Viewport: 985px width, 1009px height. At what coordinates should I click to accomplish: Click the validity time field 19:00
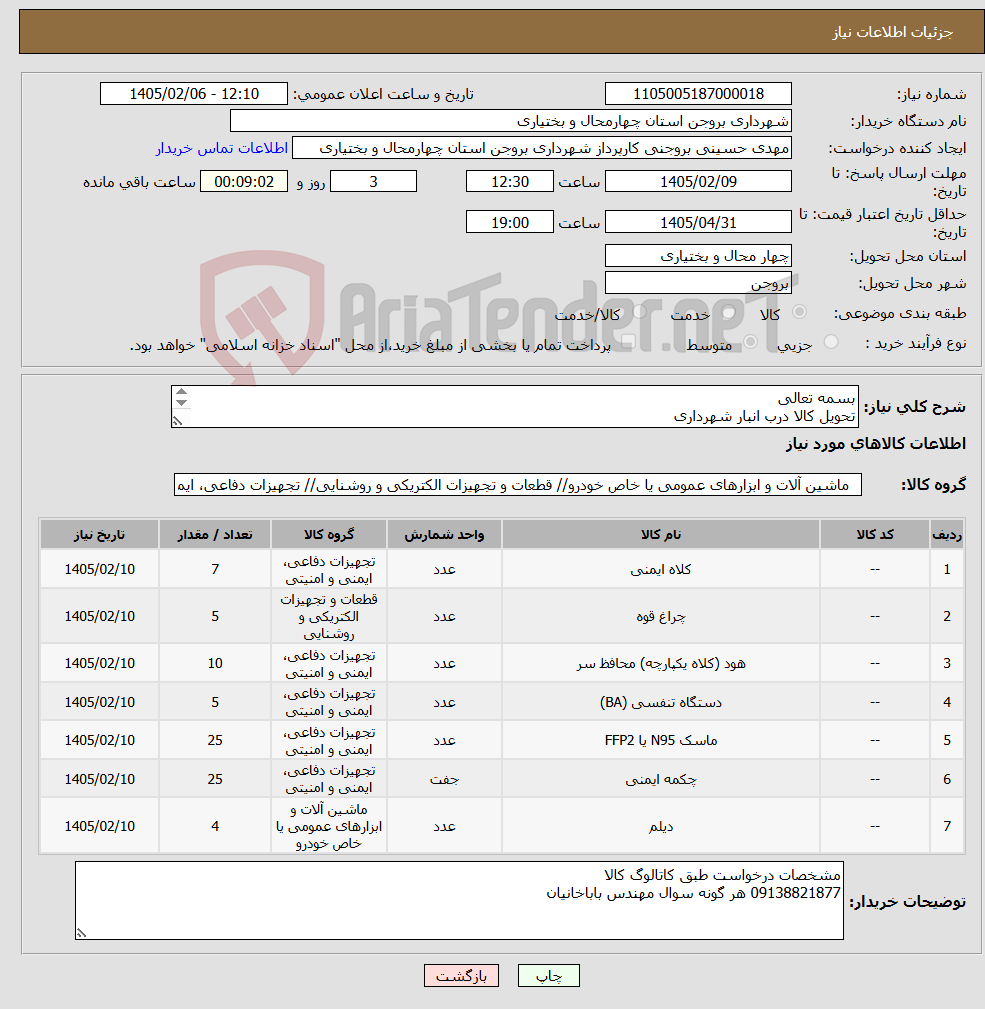510,223
